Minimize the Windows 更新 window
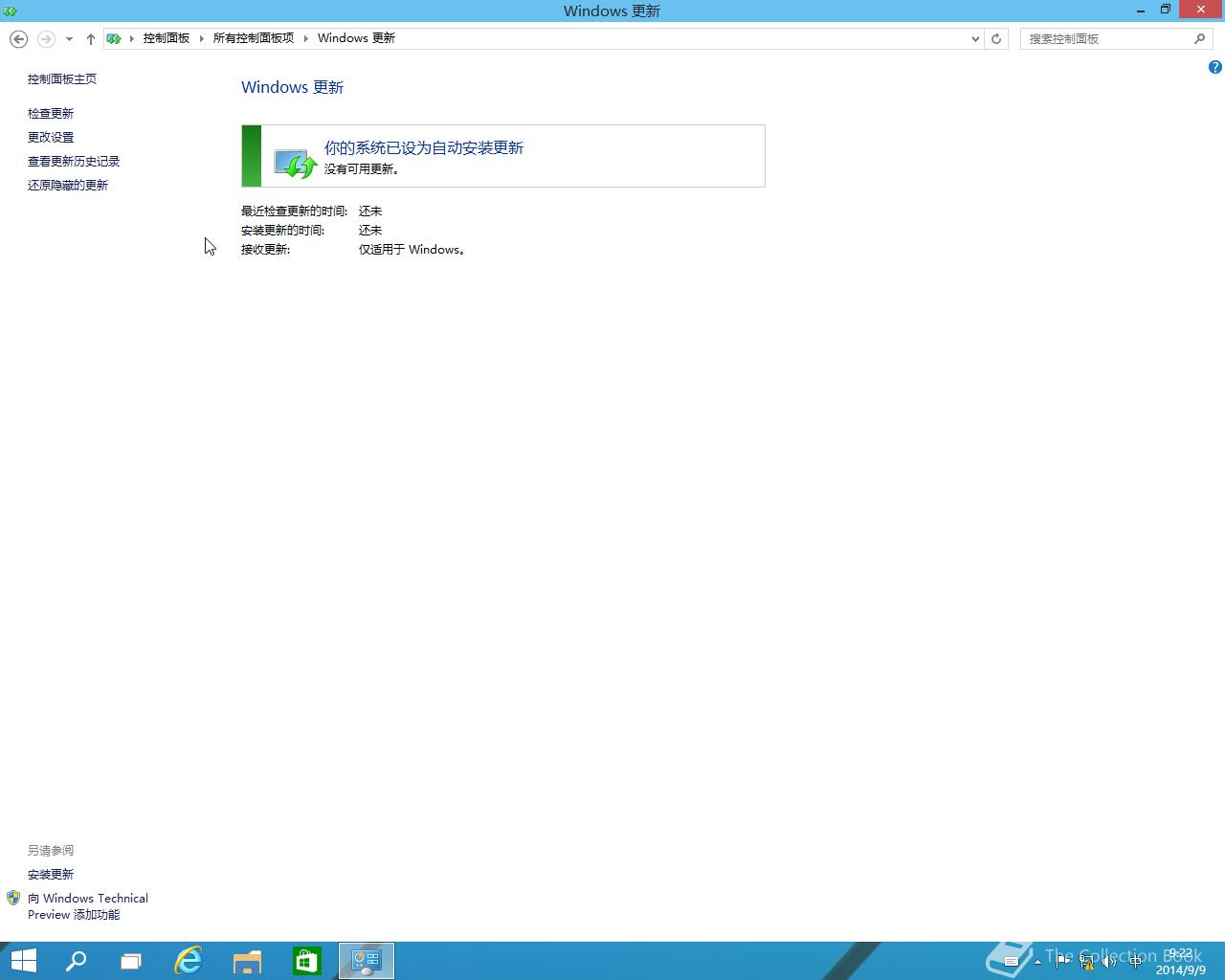This screenshot has width=1225, height=980. click(1141, 11)
